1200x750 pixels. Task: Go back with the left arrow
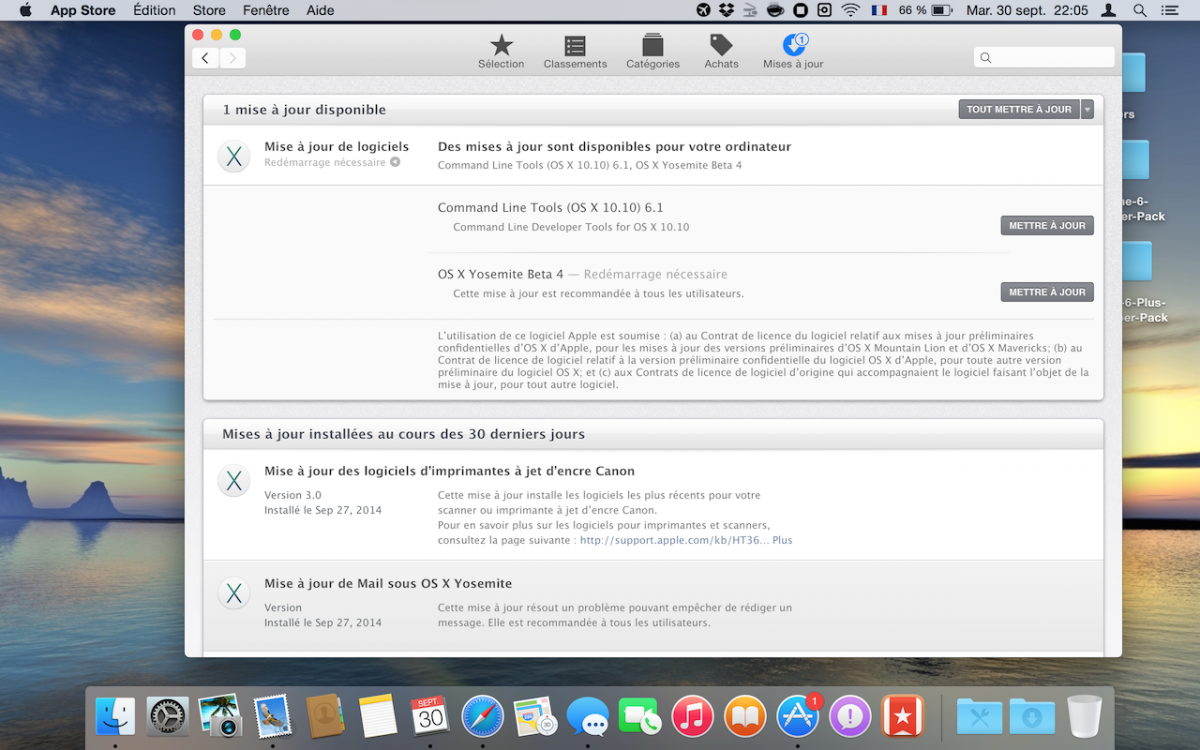coord(205,58)
